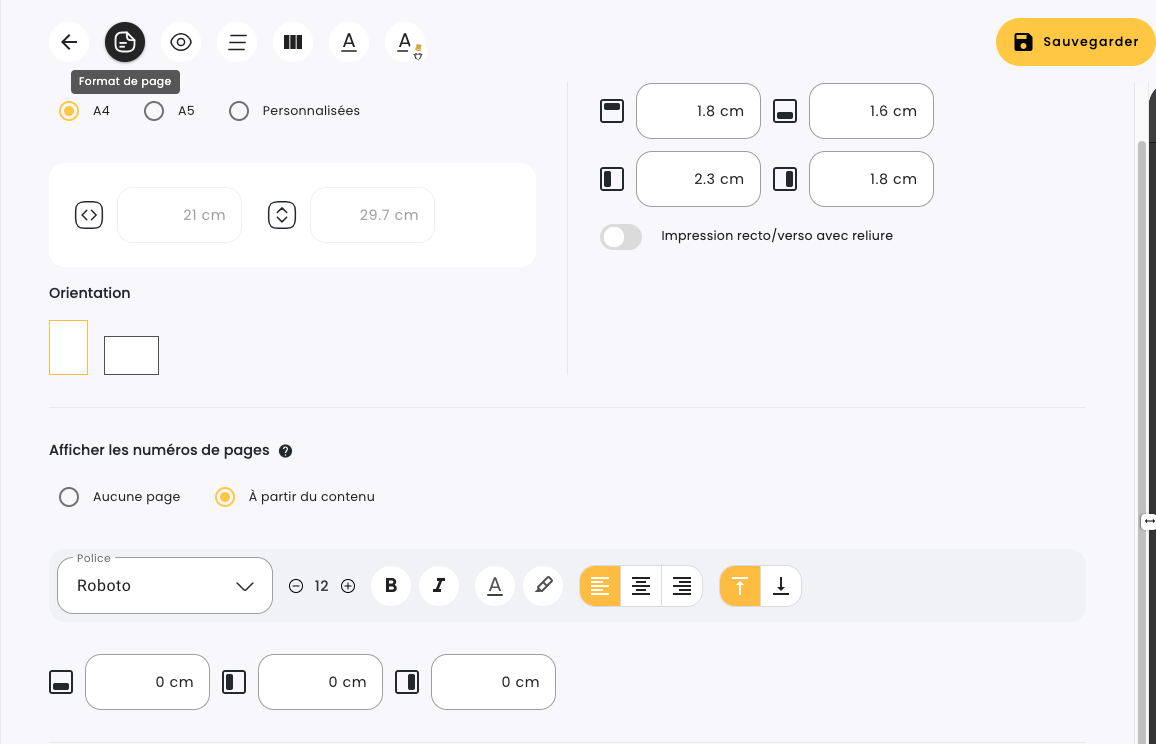1156x744 pixels.
Task: Enable Impression recto/verso avec reliure
Action: (x=621, y=237)
